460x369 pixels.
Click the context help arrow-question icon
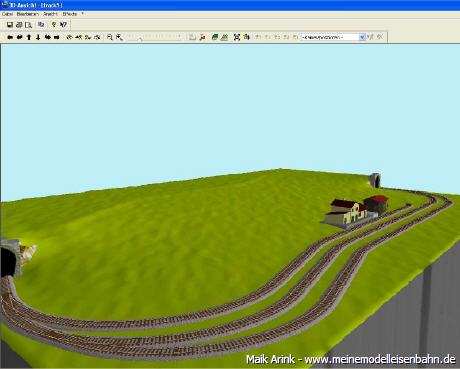coord(63,25)
